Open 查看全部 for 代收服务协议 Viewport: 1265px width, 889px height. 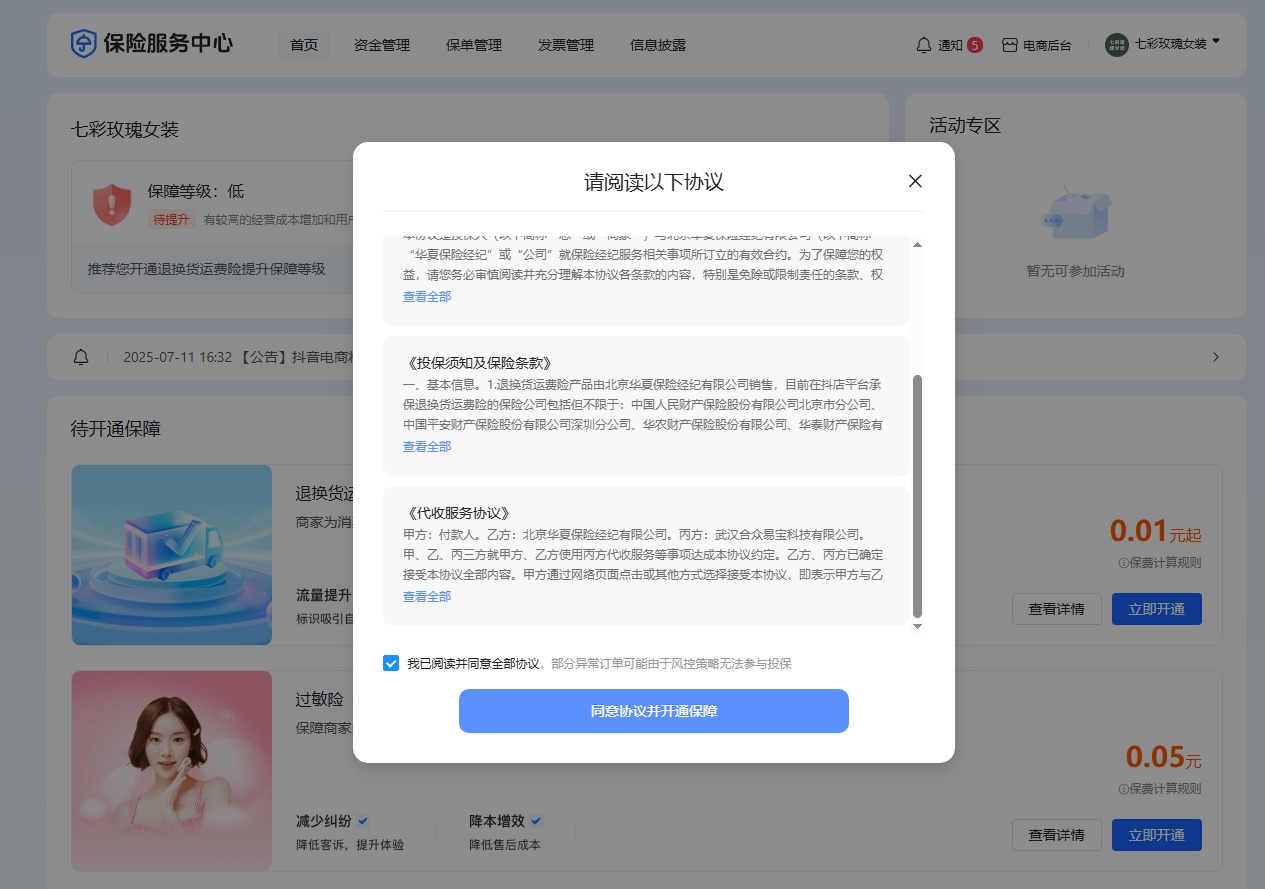tap(427, 595)
